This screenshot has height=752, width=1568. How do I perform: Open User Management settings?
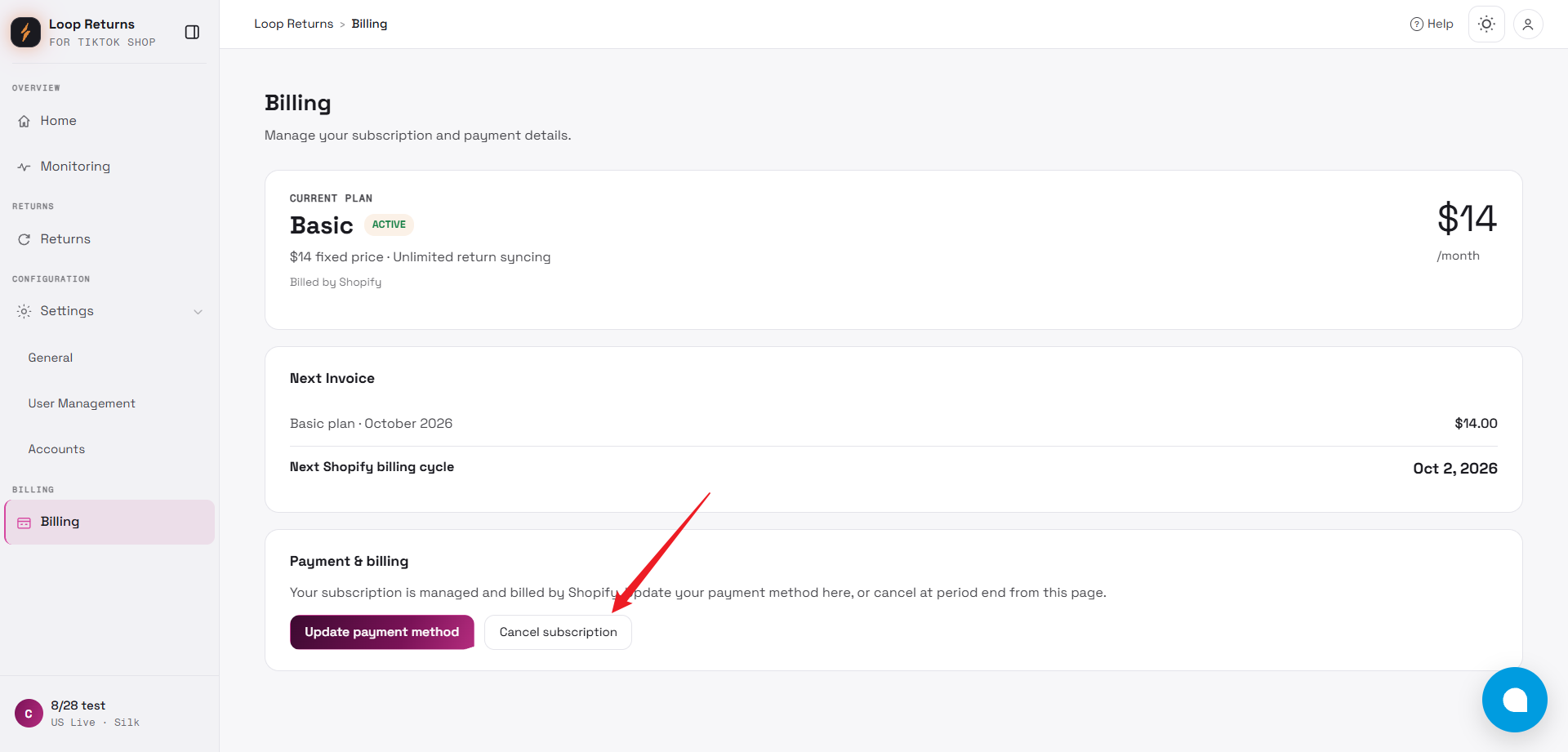82,403
